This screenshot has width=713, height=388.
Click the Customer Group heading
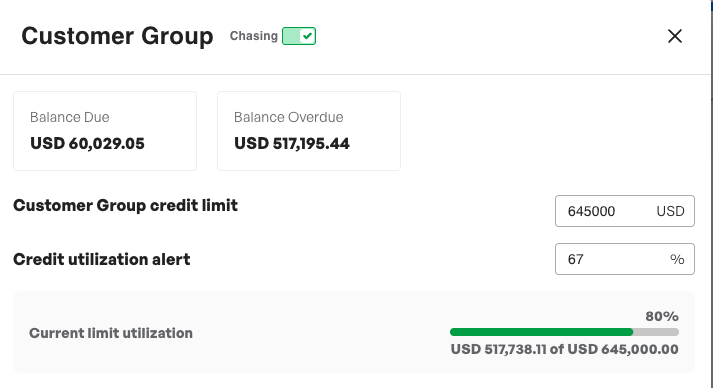point(117,36)
